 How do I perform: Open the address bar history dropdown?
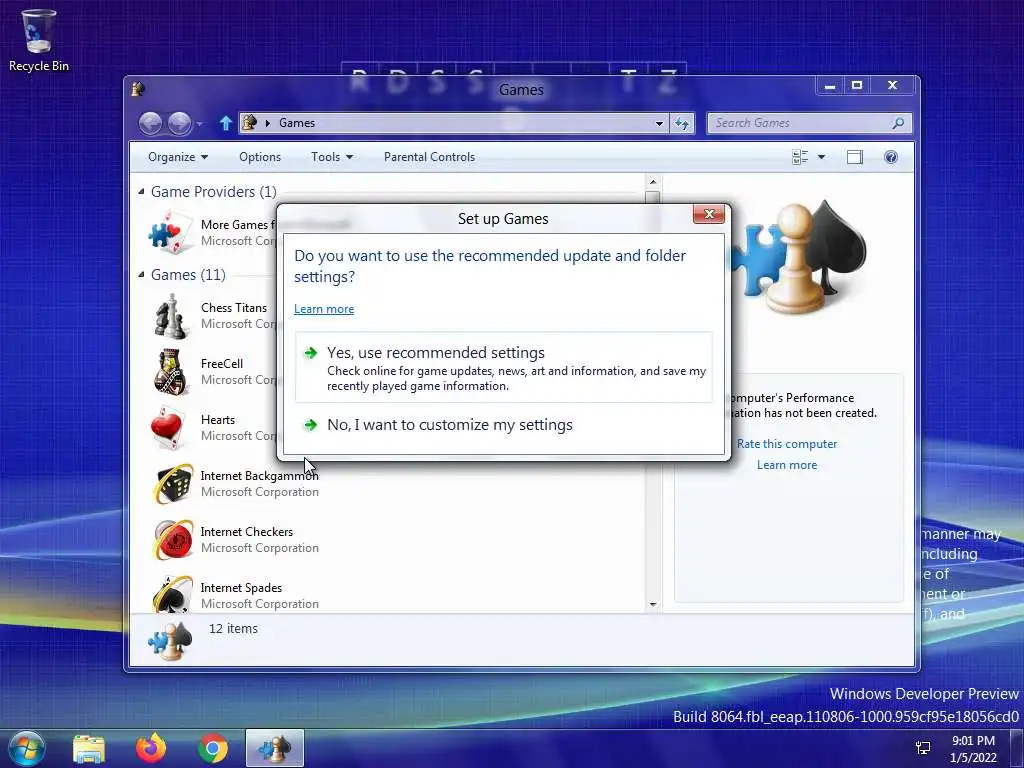point(659,123)
